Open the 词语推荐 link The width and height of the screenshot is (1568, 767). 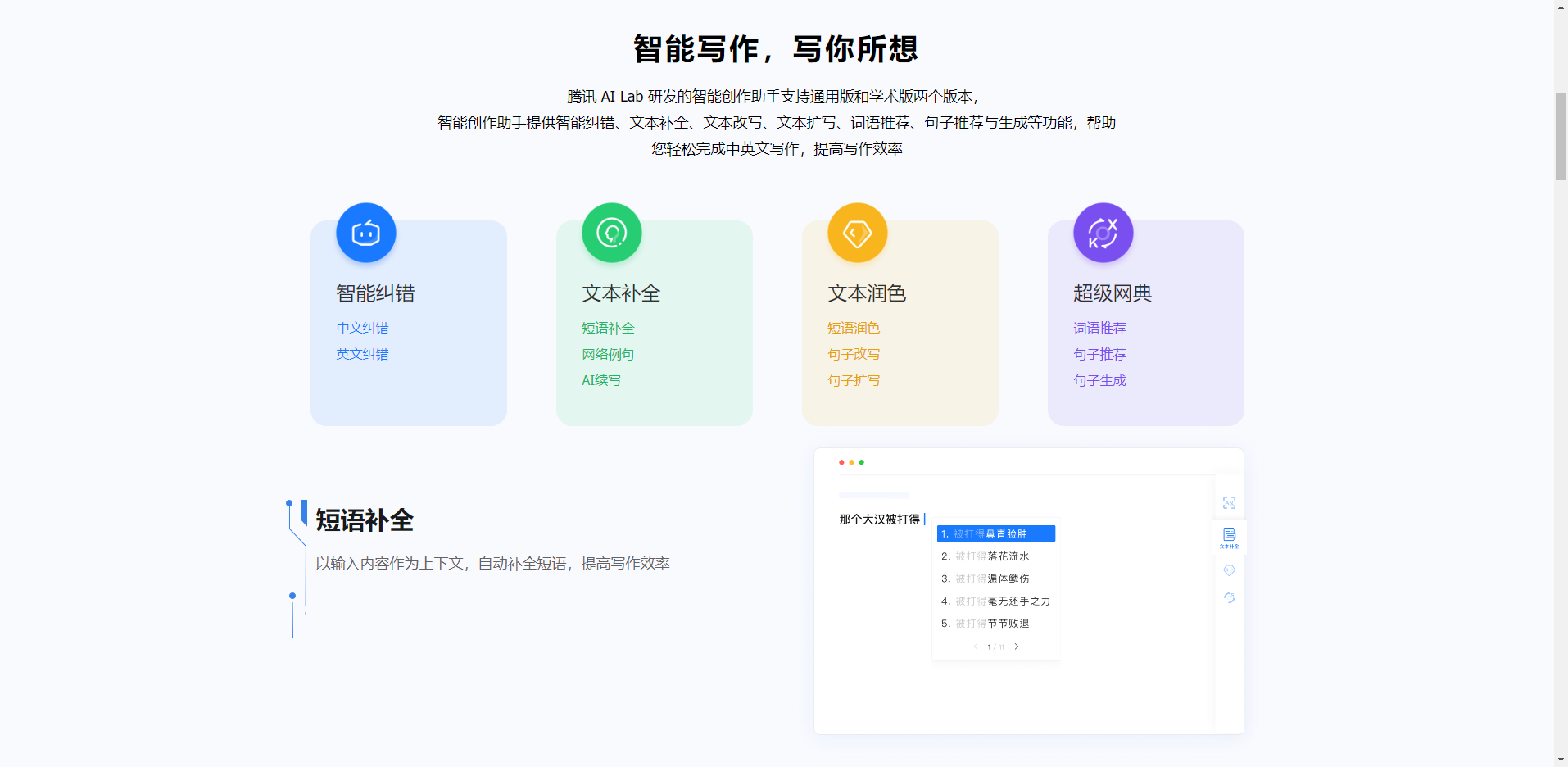coord(1099,328)
